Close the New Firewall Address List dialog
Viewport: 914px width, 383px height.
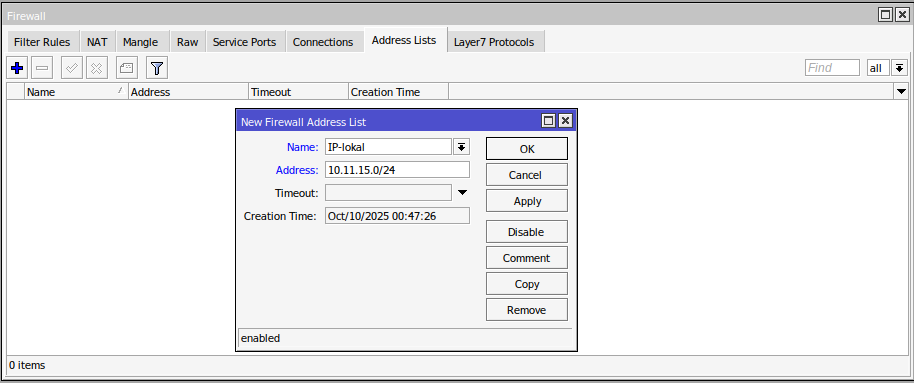(565, 121)
